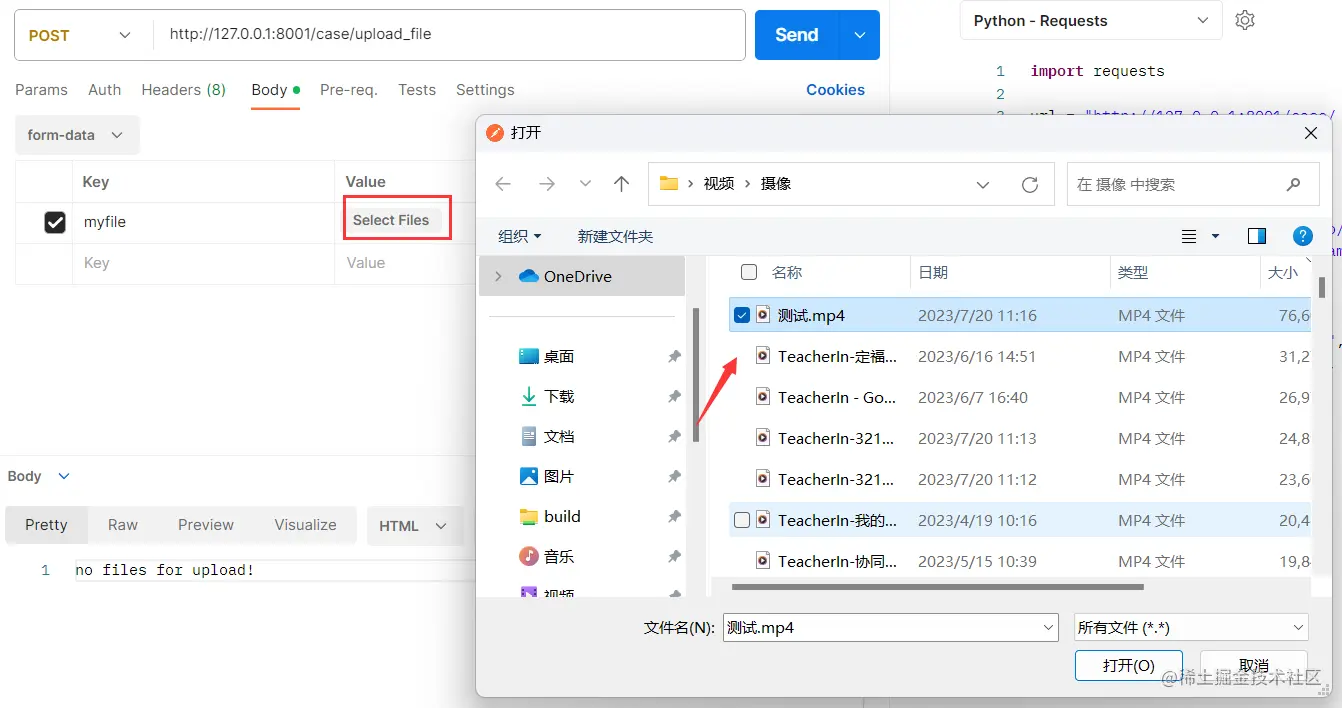The height and width of the screenshot is (708, 1342).
Task: Click the Select Files button
Action: click(391, 220)
